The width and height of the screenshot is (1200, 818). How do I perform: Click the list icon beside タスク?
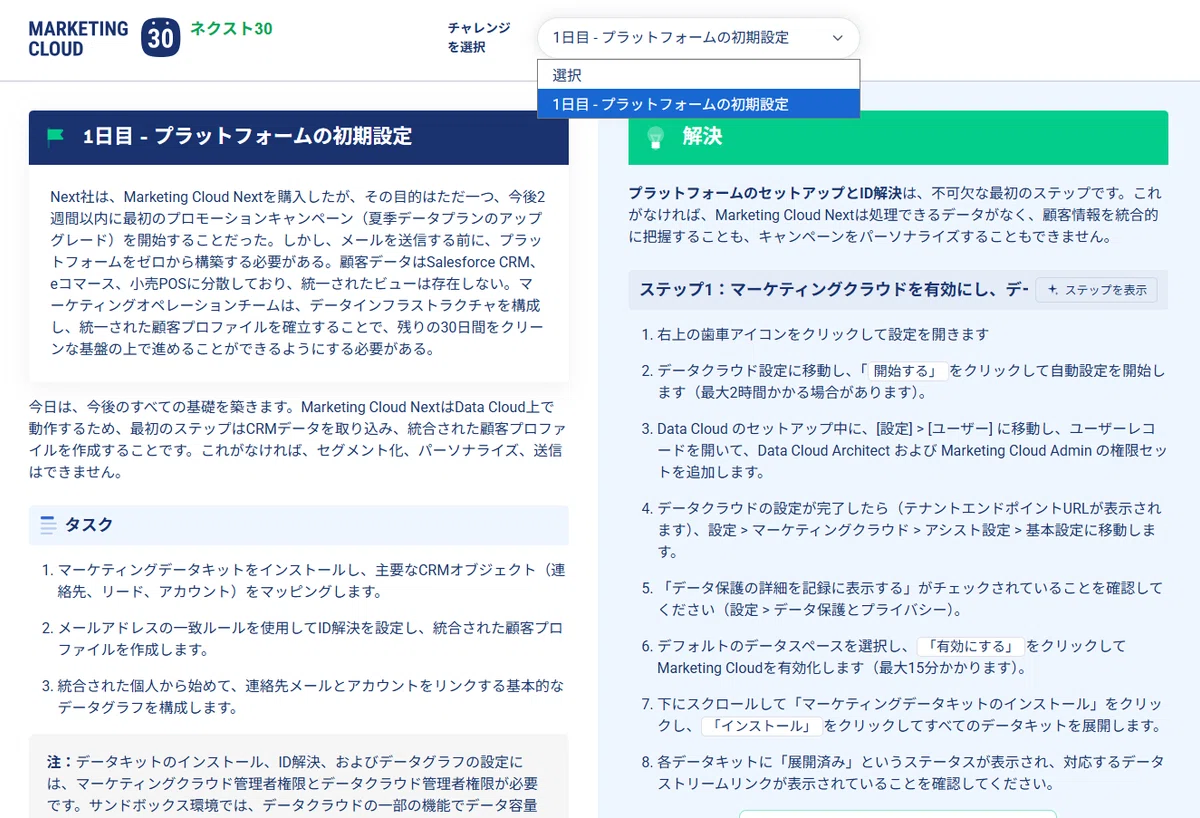coord(48,525)
